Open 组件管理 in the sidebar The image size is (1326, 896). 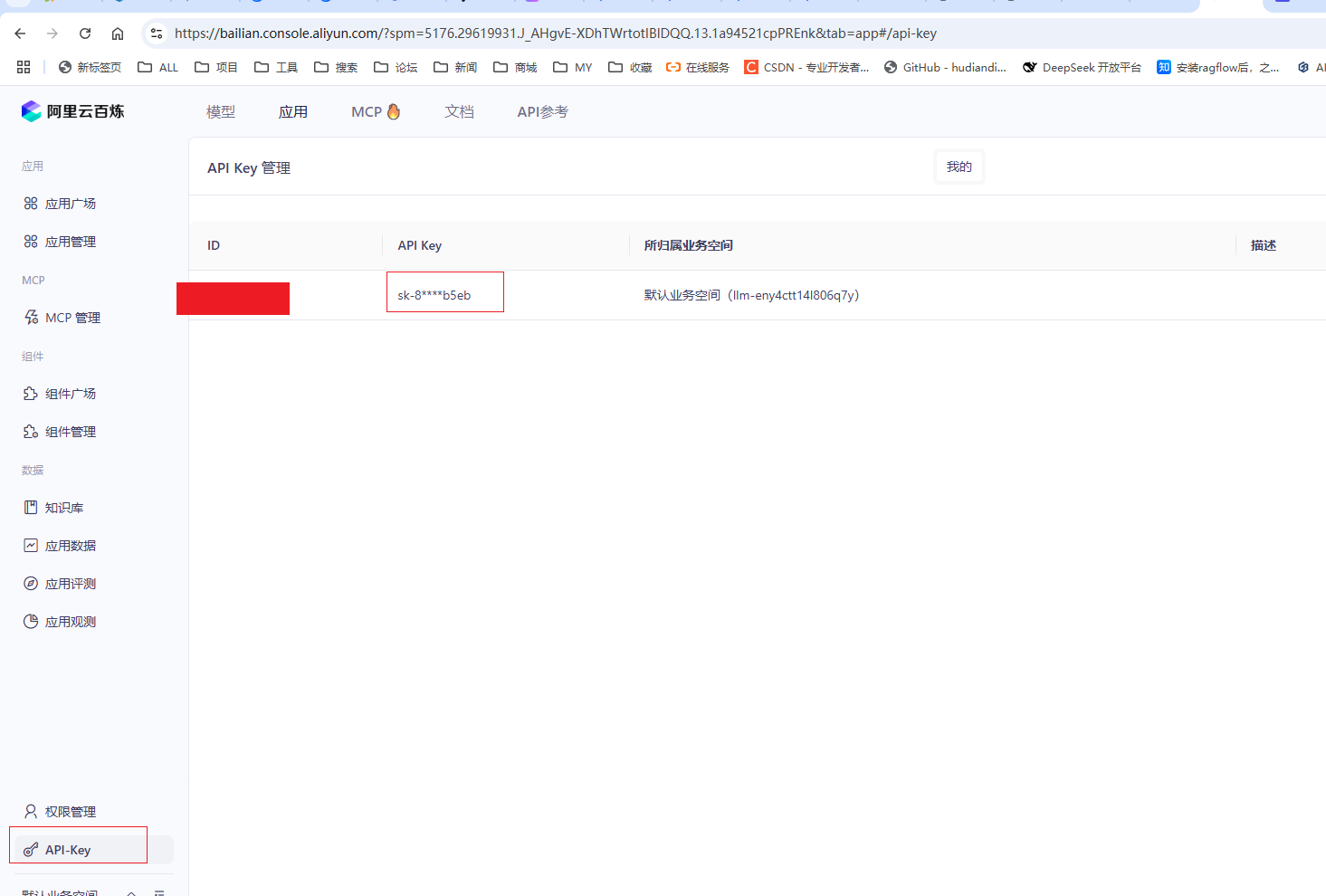coord(71,432)
